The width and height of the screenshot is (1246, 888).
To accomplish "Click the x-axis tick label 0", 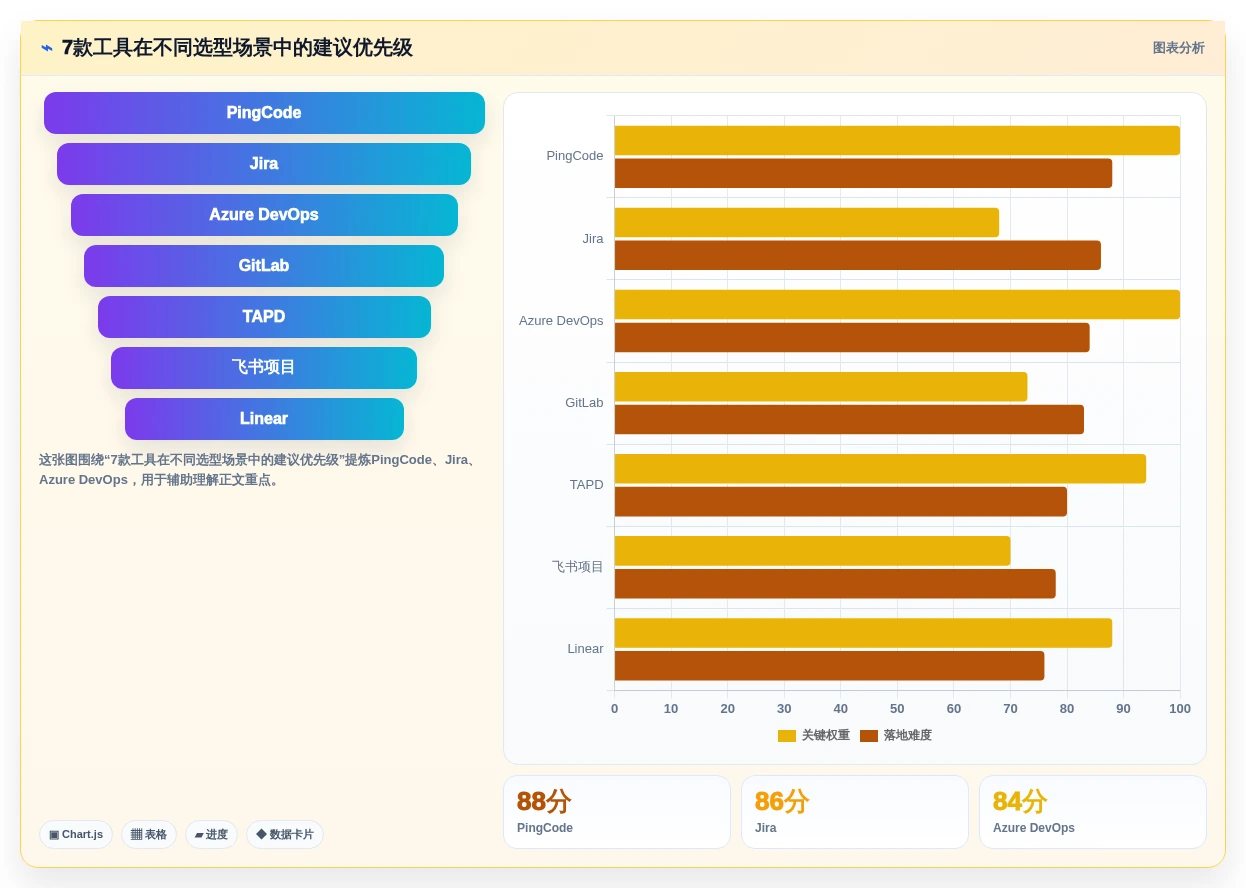I will pos(614,709).
